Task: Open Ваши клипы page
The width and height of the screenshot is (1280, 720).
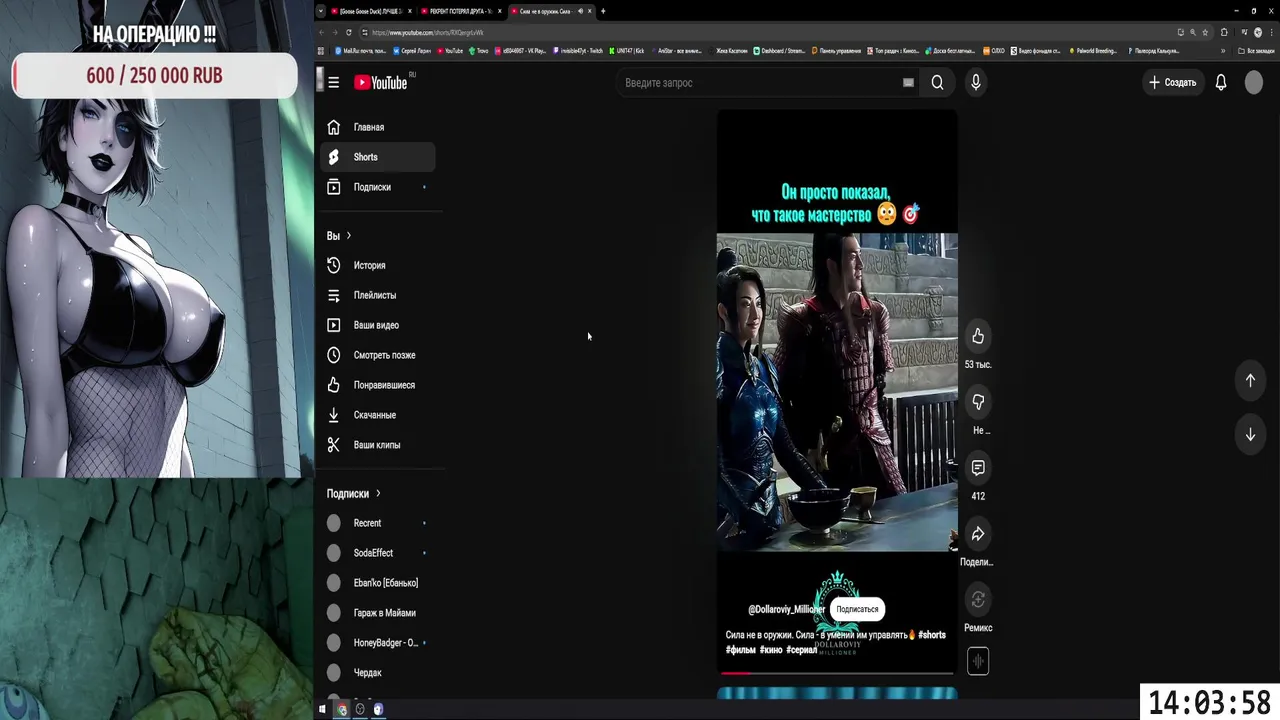Action: pos(377,445)
